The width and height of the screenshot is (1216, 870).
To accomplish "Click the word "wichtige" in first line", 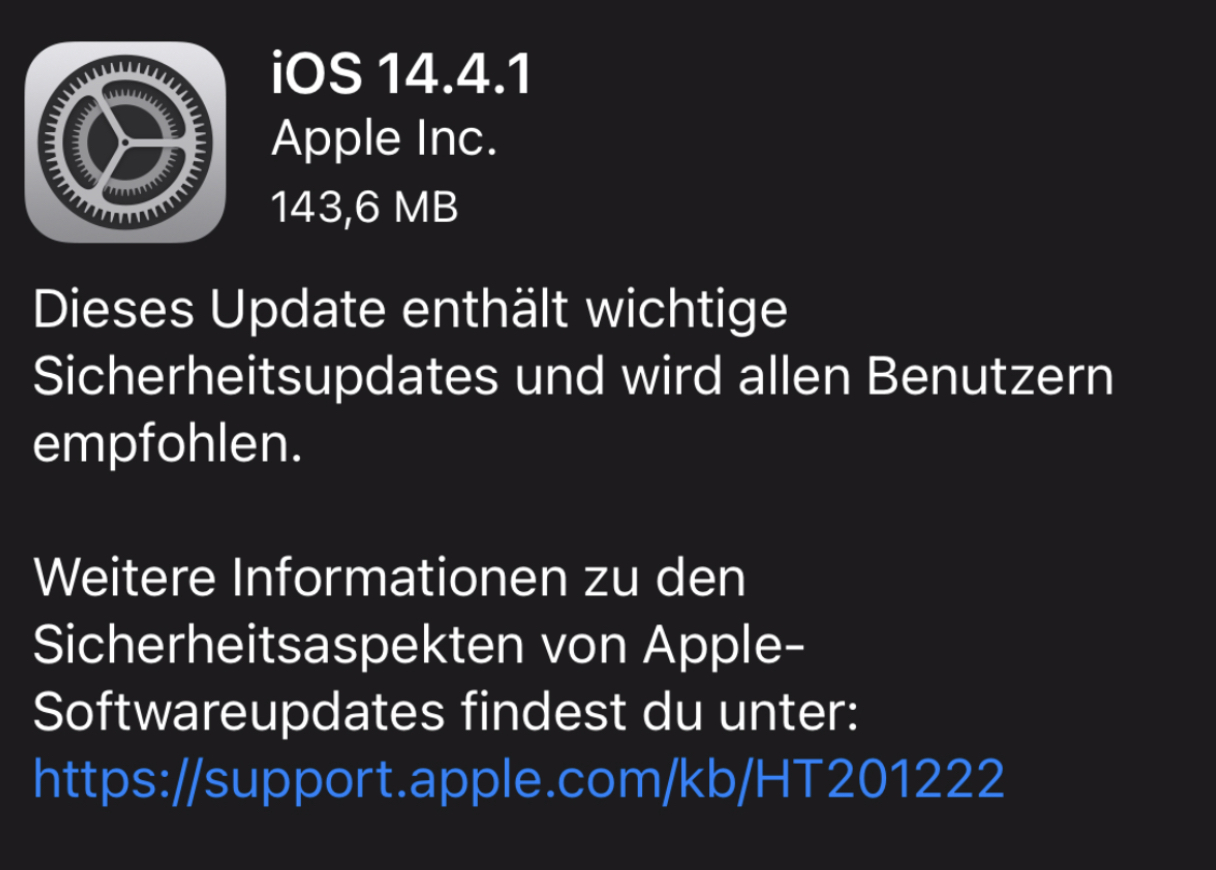I will (686, 311).
